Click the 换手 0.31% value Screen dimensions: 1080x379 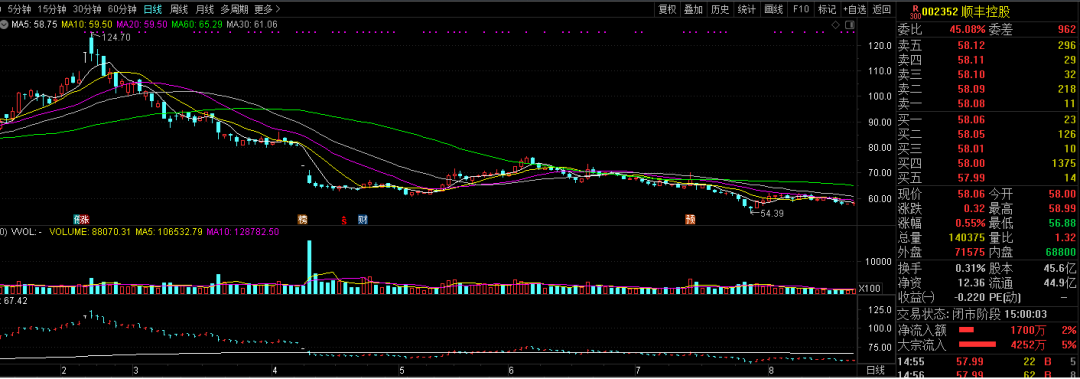pos(970,267)
